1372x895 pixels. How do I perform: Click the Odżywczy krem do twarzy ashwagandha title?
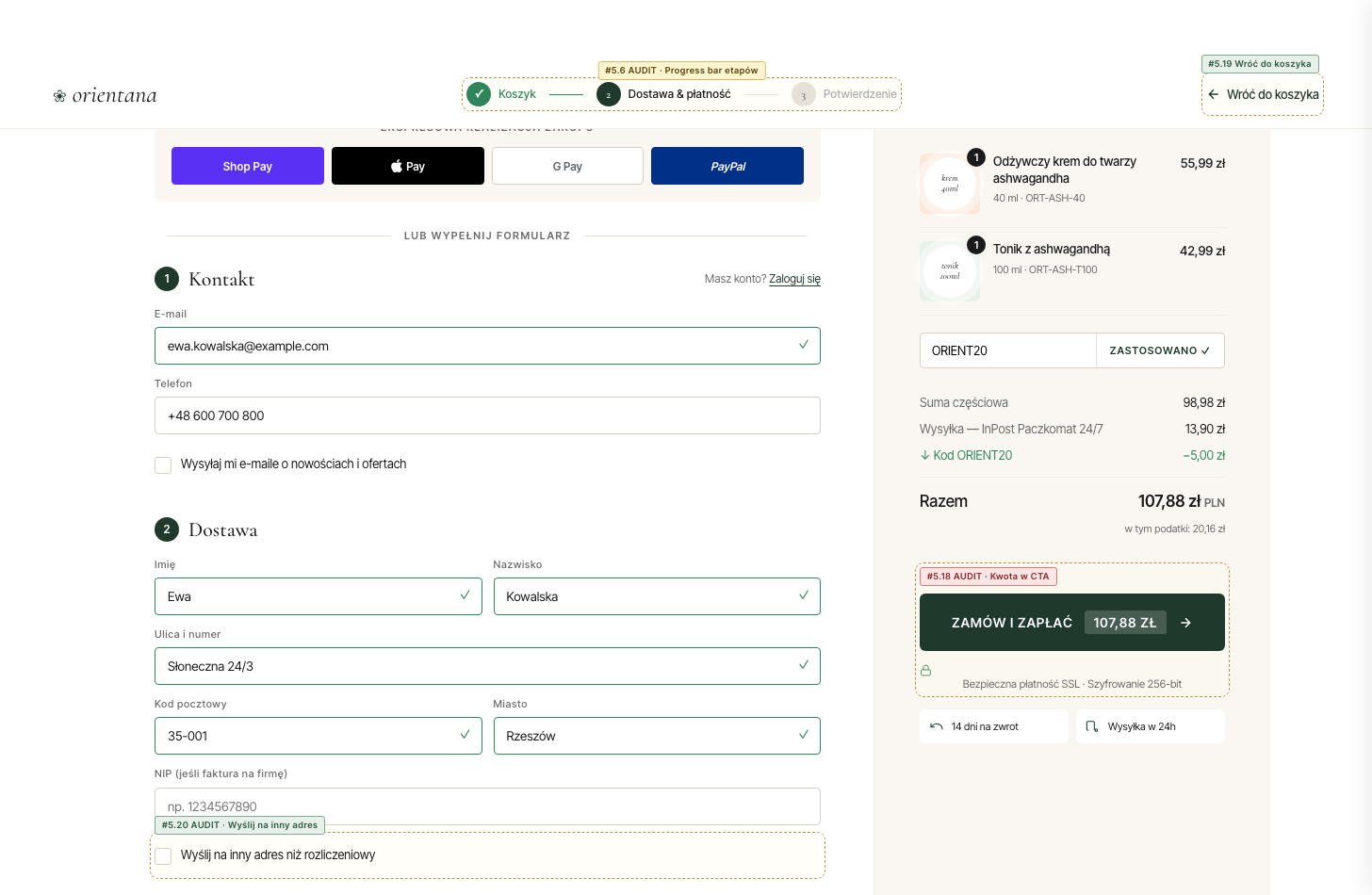1065,170
